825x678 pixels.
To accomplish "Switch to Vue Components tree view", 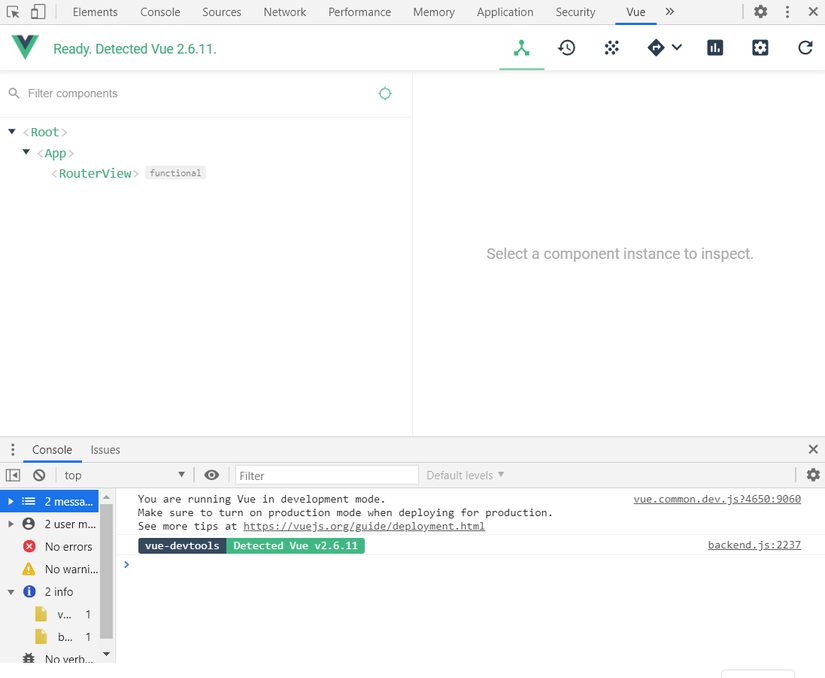I will [521, 48].
